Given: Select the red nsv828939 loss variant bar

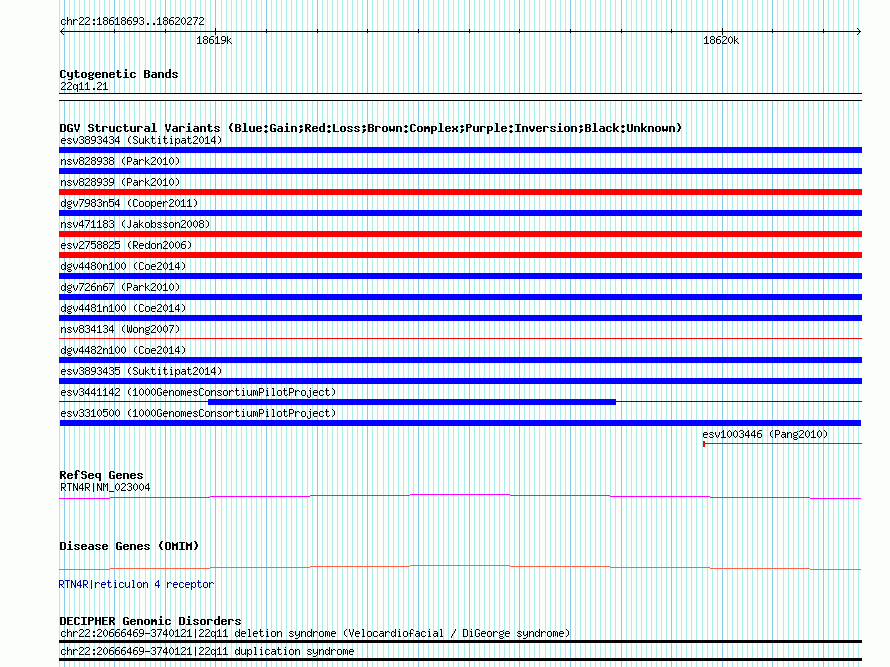Looking at the screenshot, I should 460,192.
